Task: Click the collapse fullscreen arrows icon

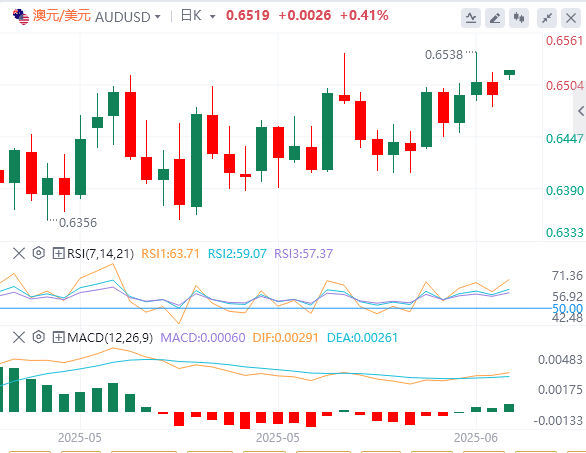Action: (547, 18)
